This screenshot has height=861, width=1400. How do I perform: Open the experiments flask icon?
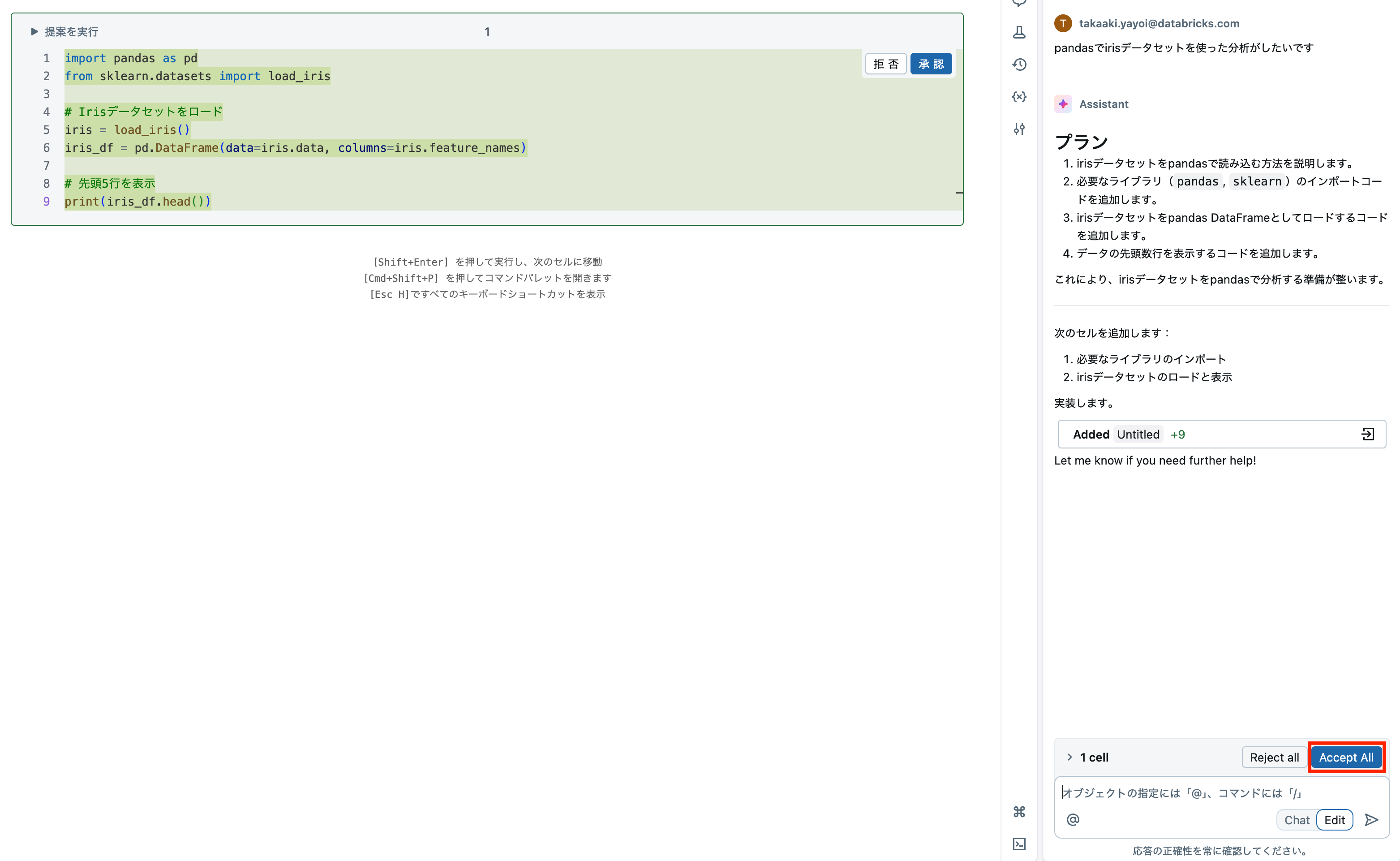pos(1019,32)
